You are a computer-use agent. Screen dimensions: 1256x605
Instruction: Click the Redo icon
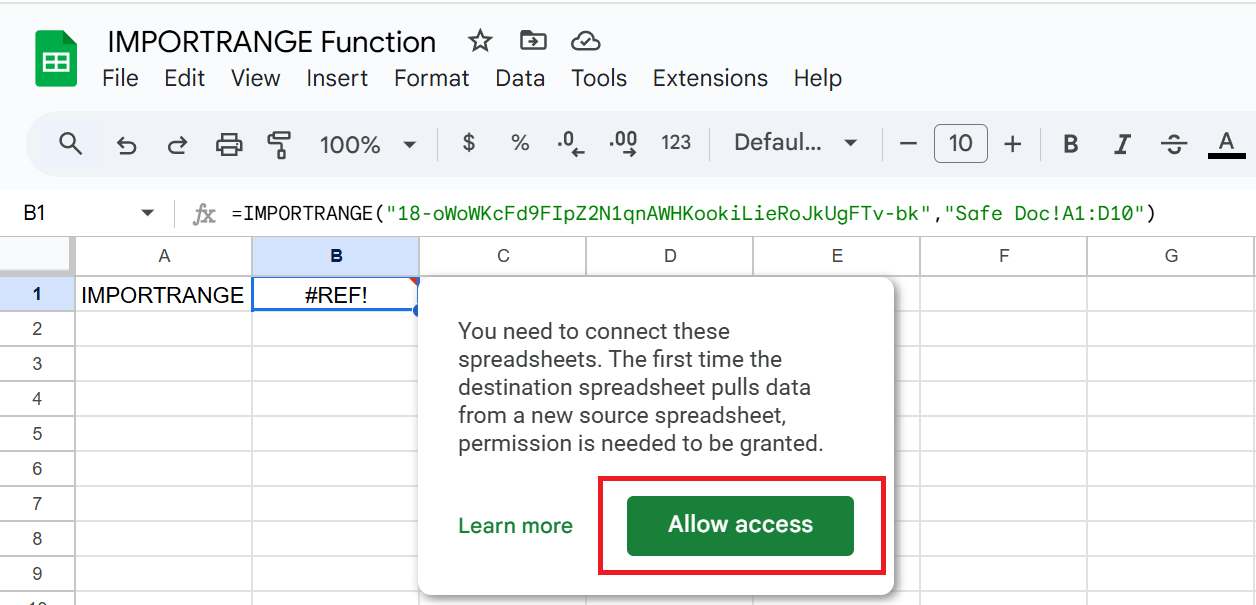point(177,143)
